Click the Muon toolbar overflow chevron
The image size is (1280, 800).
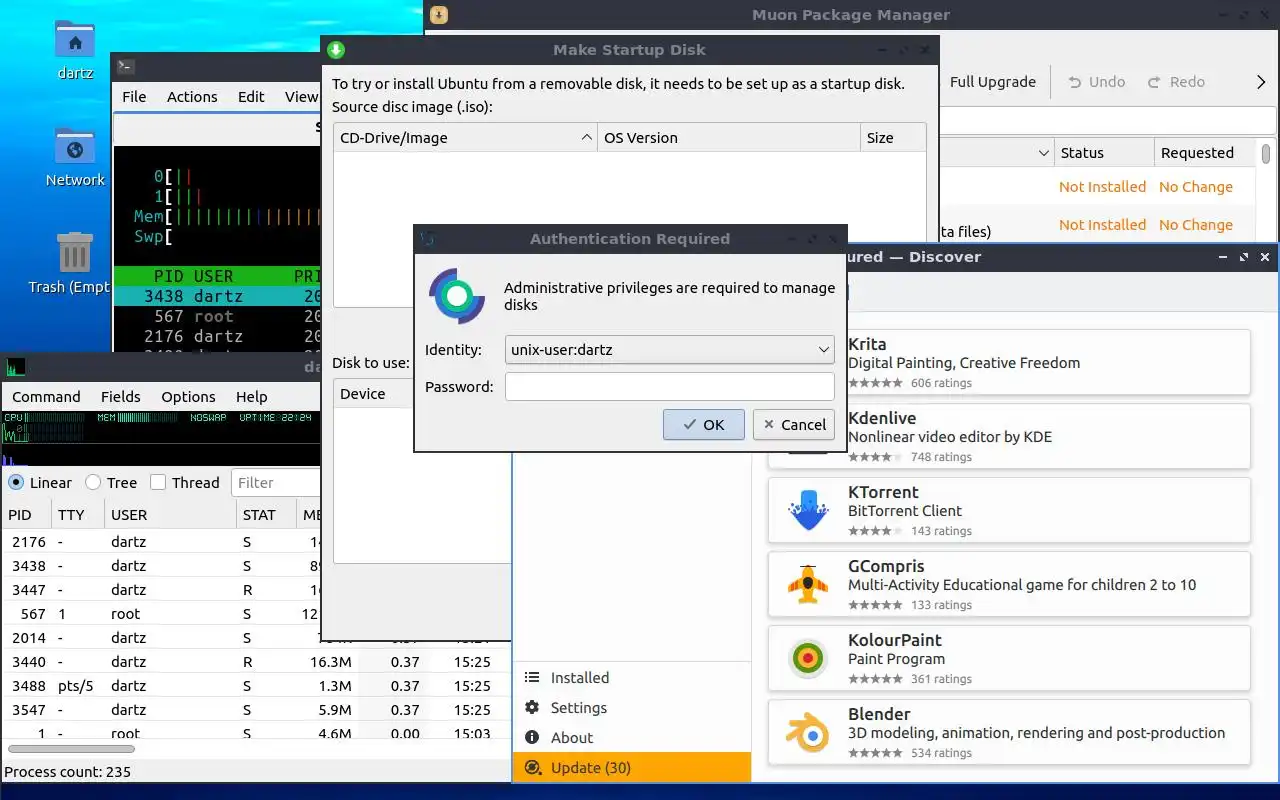pos(1261,82)
